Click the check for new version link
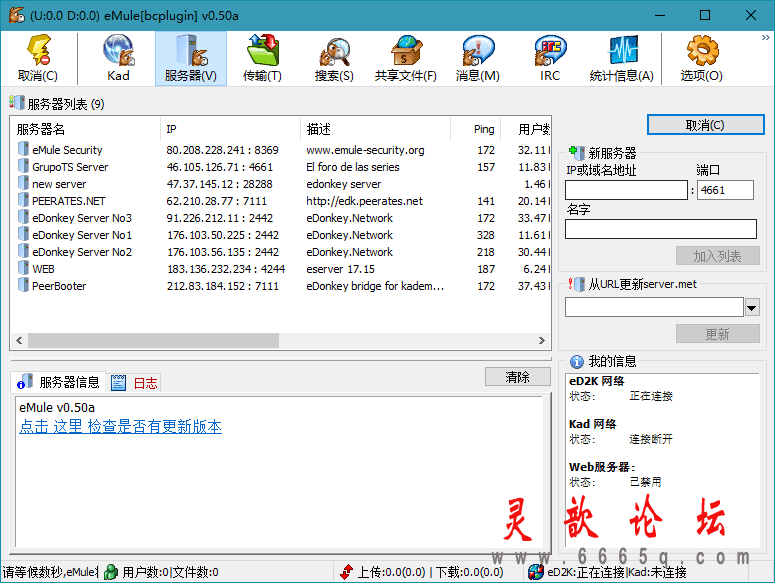The height and width of the screenshot is (583, 775). pyautogui.click(x=121, y=426)
